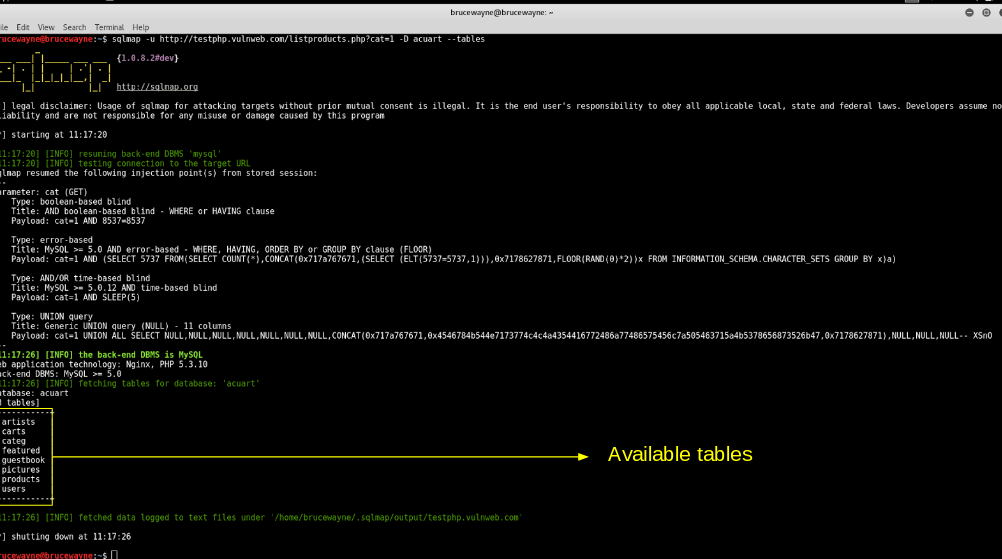
Task: Open the Edit menu
Action: 23,27
